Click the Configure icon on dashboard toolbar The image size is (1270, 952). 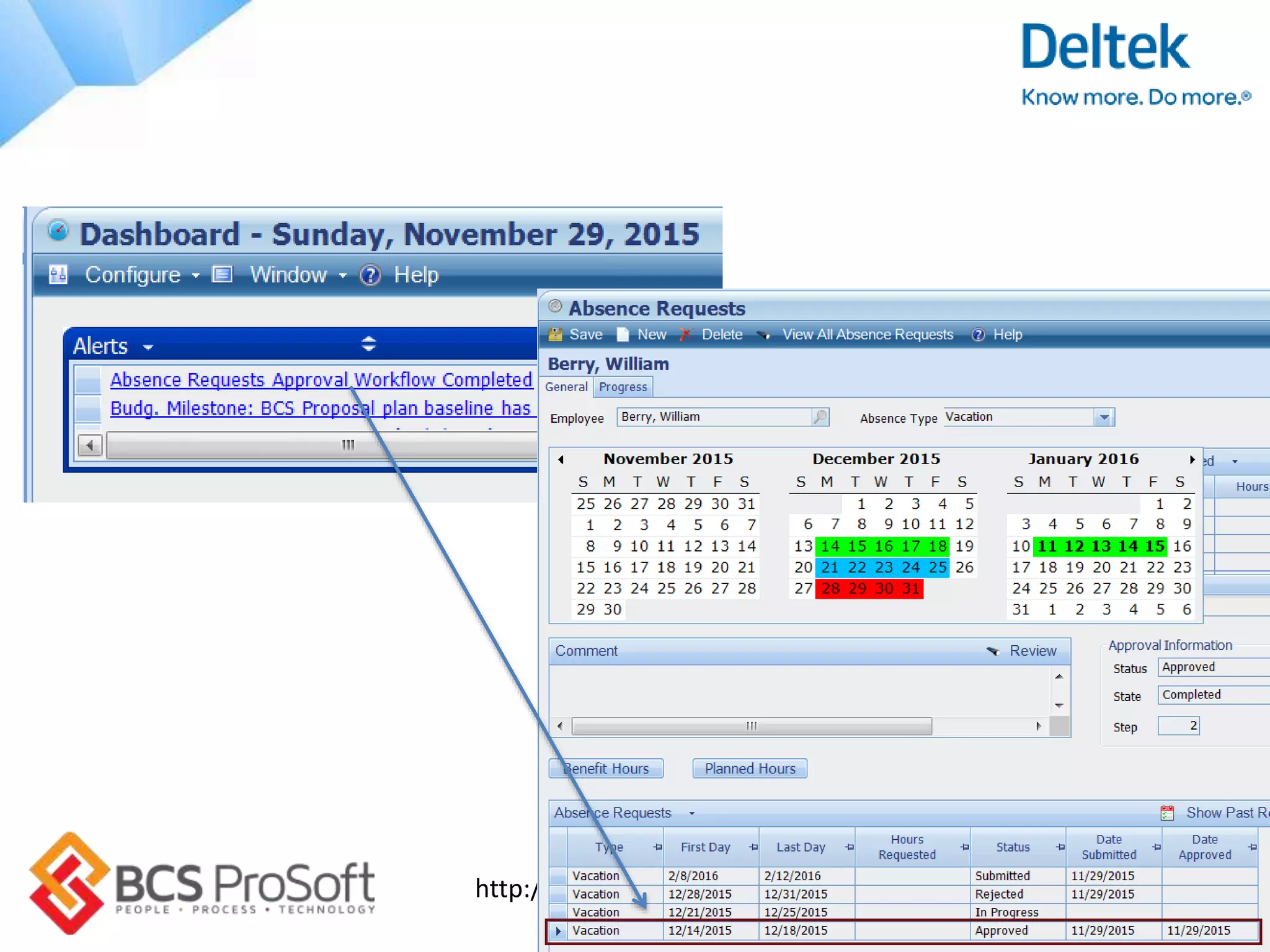58,275
